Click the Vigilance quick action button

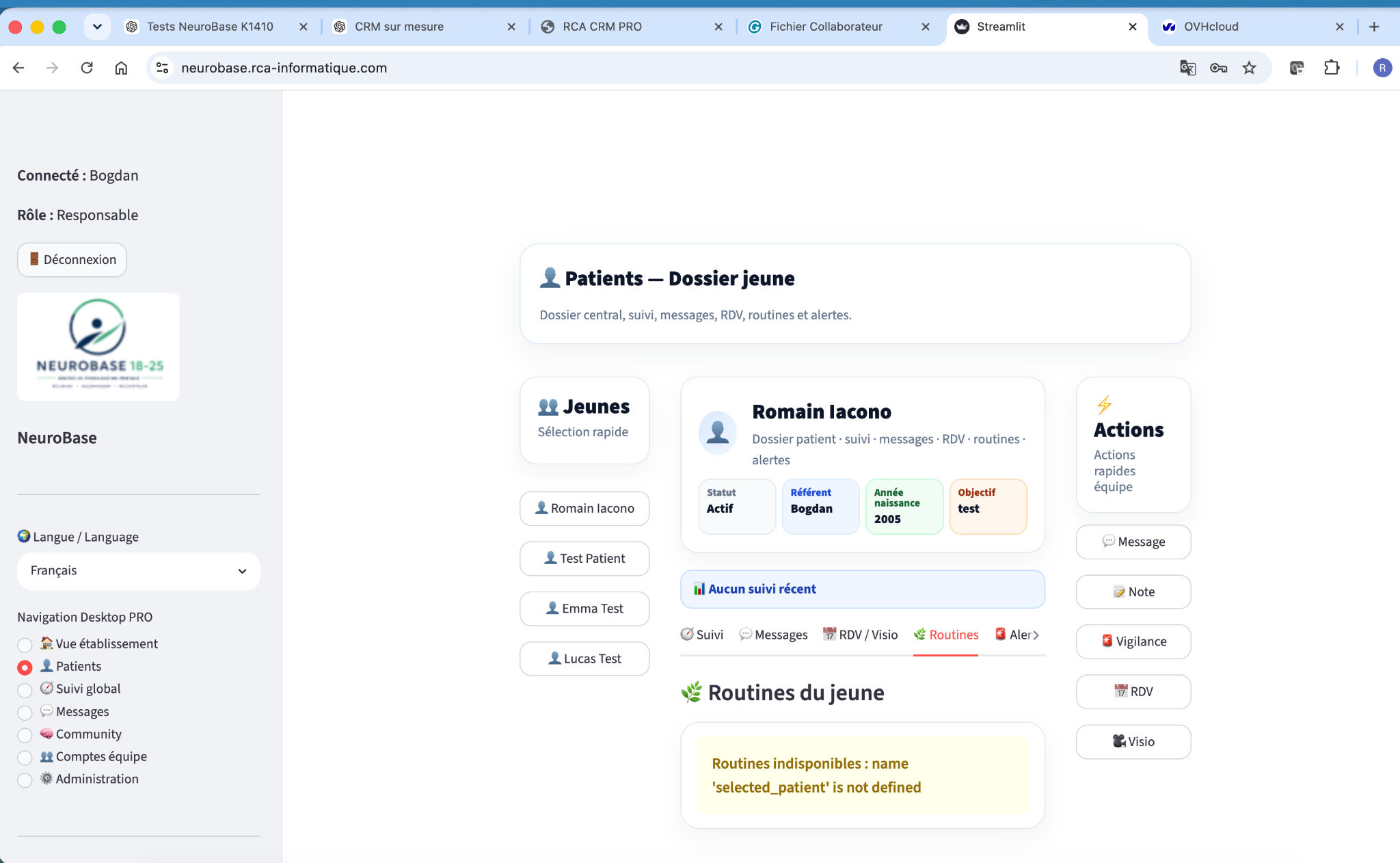click(x=1133, y=641)
